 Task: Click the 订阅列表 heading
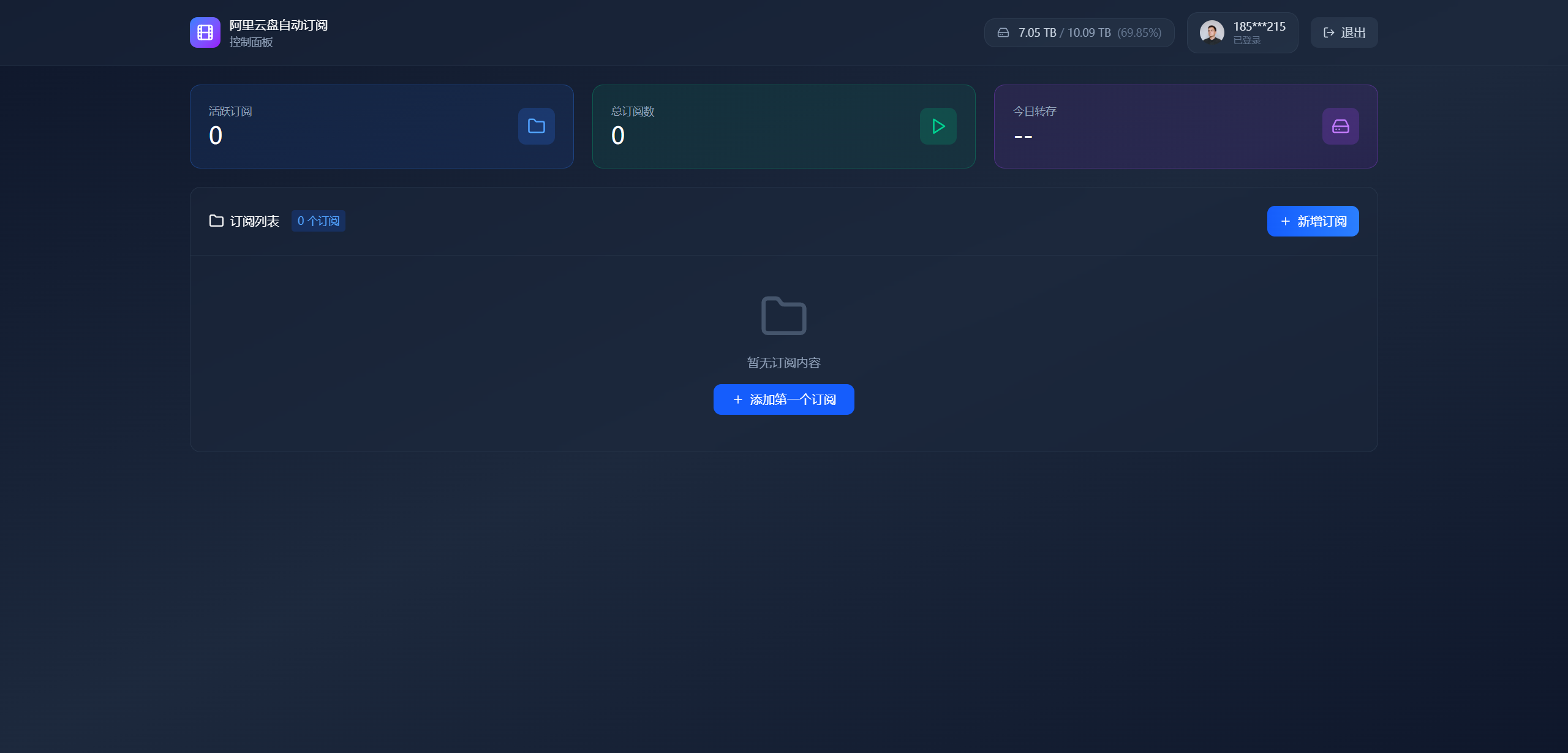point(254,221)
